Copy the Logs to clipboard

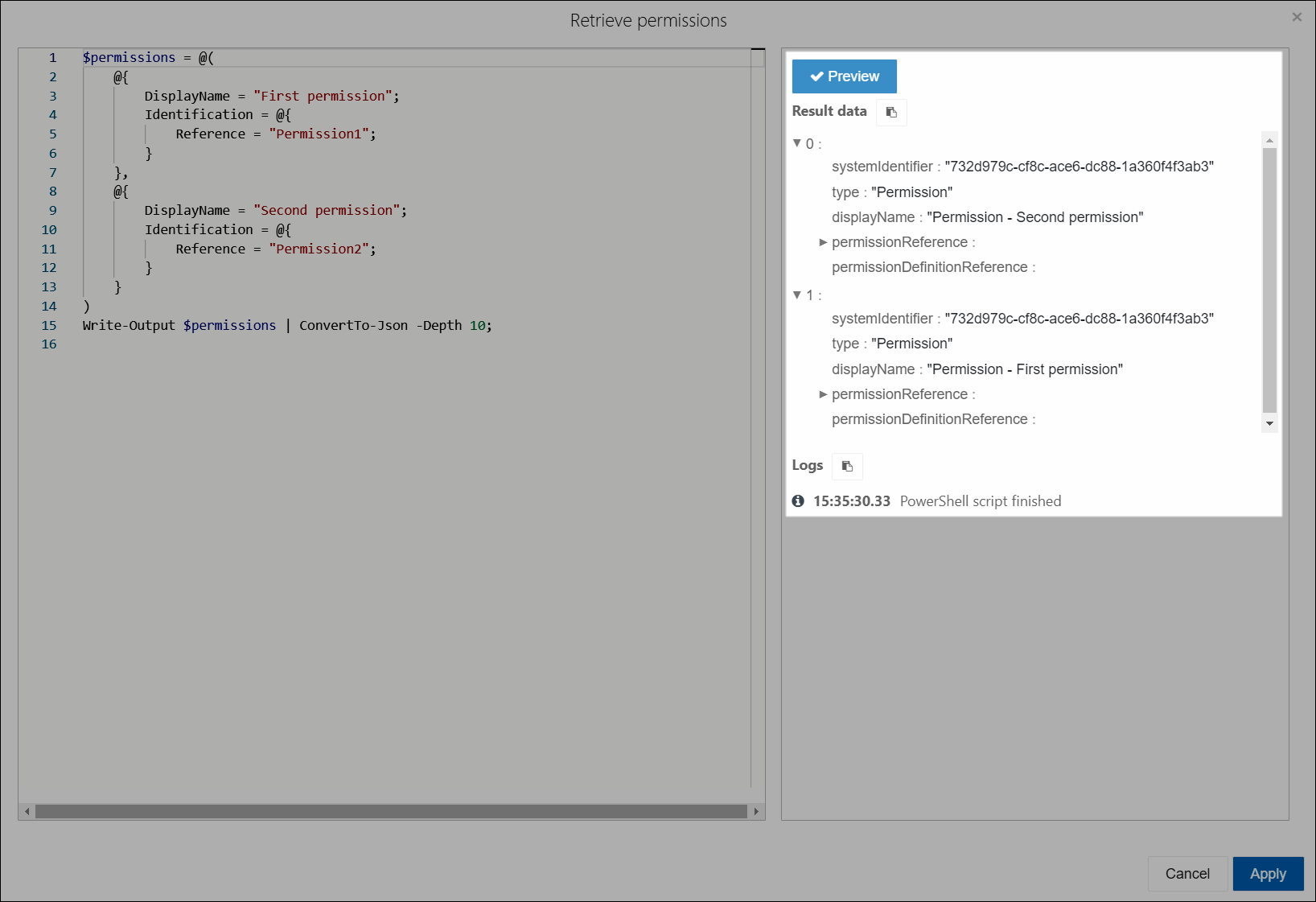(x=847, y=466)
